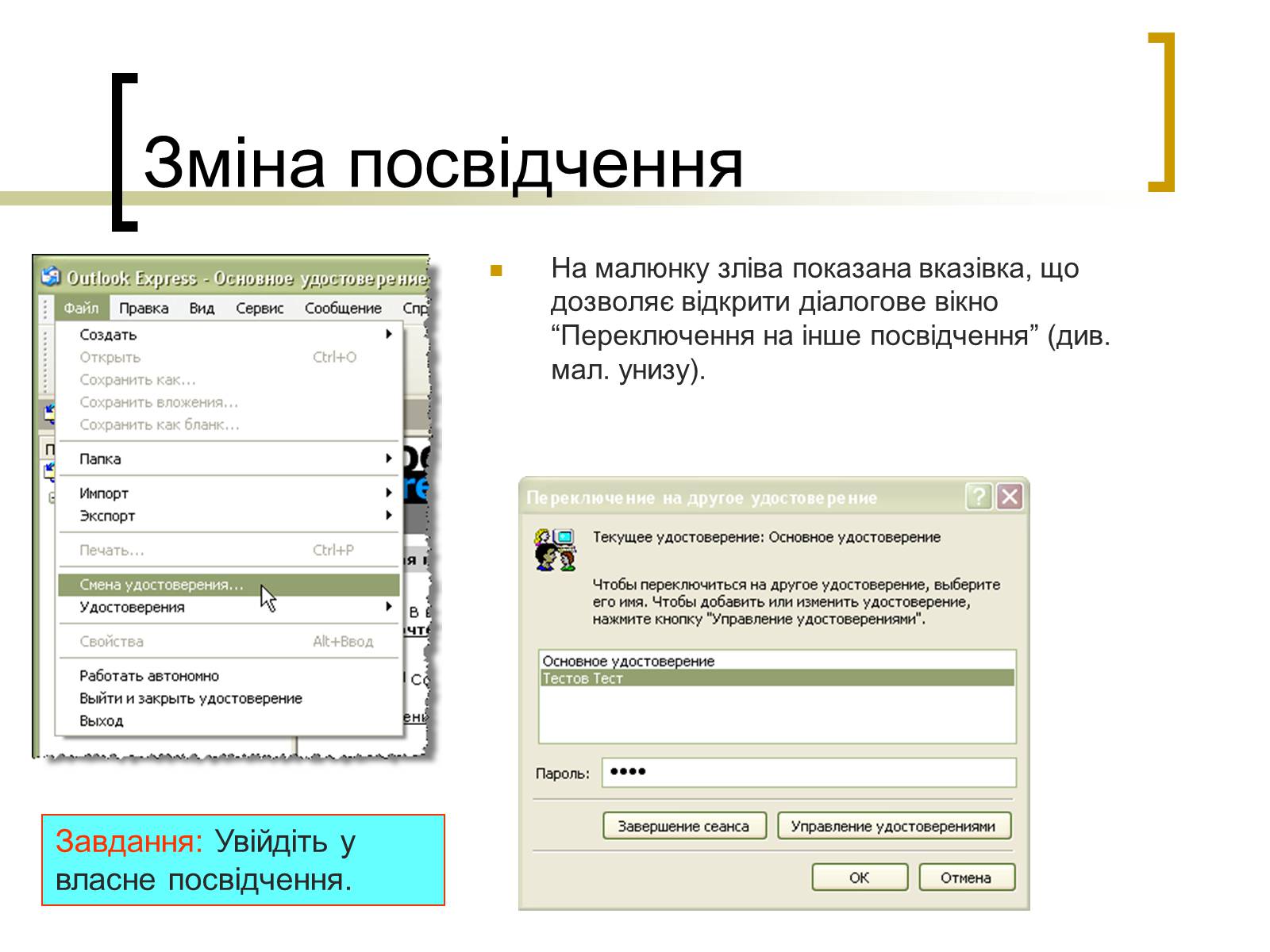The image size is (1270, 952).
Task: Expand the Экспорт submenu
Action: pos(229,516)
